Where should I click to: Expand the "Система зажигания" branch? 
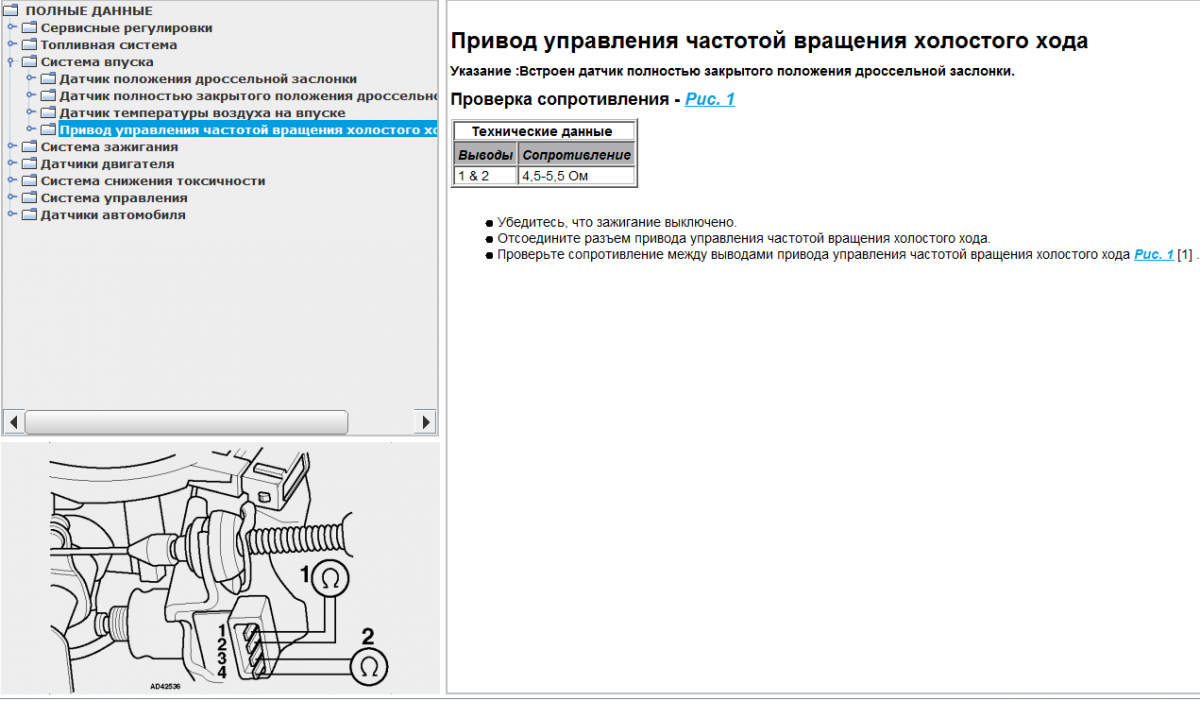10,145
